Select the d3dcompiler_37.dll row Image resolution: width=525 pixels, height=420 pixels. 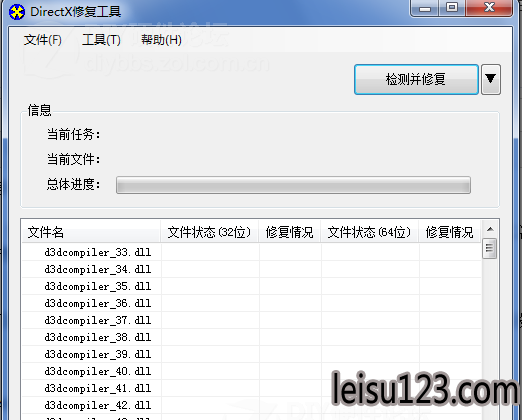pyautogui.click(x=251, y=321)
